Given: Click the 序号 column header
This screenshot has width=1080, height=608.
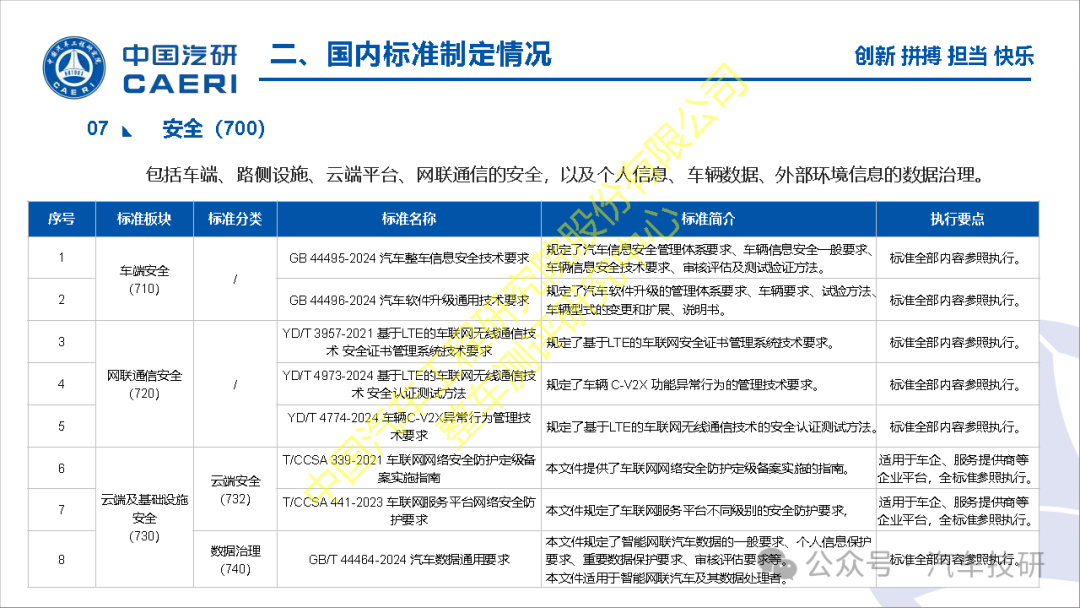Looking at the screenshot, I should (61, 219).
